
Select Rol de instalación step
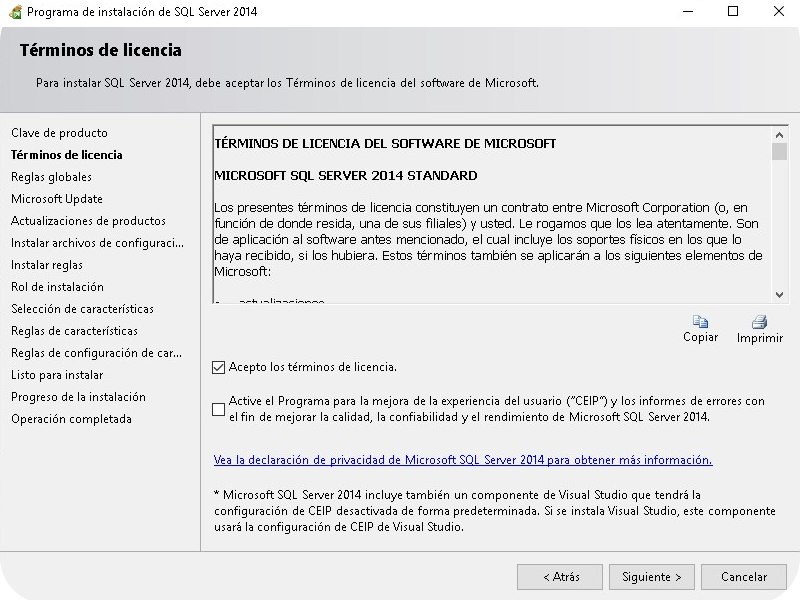pos(57,287)
